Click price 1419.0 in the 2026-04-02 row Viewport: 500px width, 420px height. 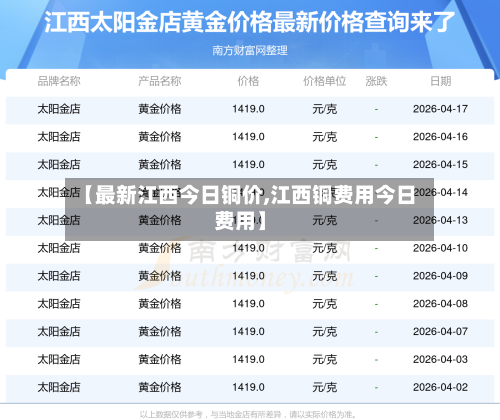point(248,387)
